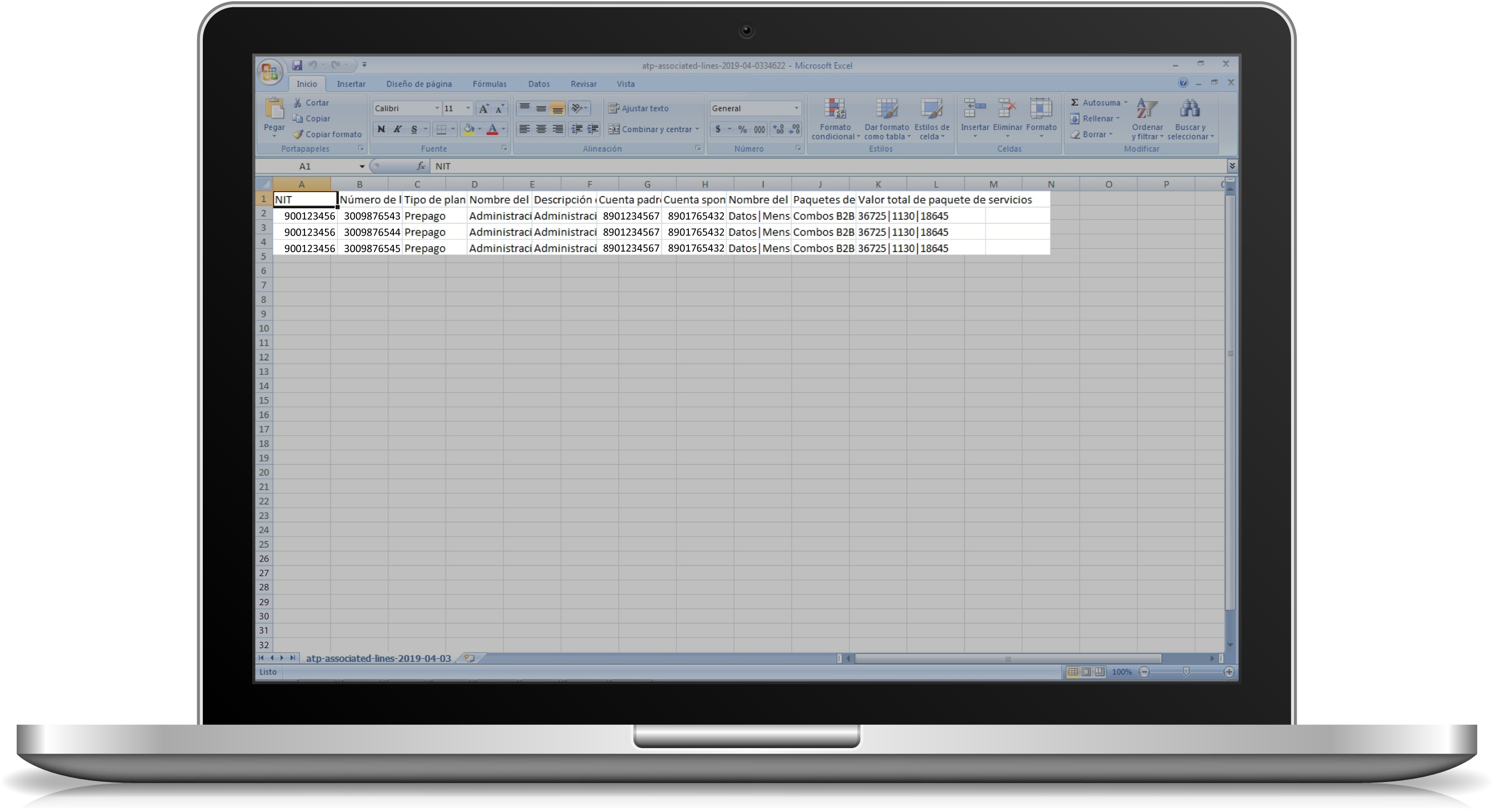Click the zoom slider handle
1494x812 pixels.
coord(1186,671)
